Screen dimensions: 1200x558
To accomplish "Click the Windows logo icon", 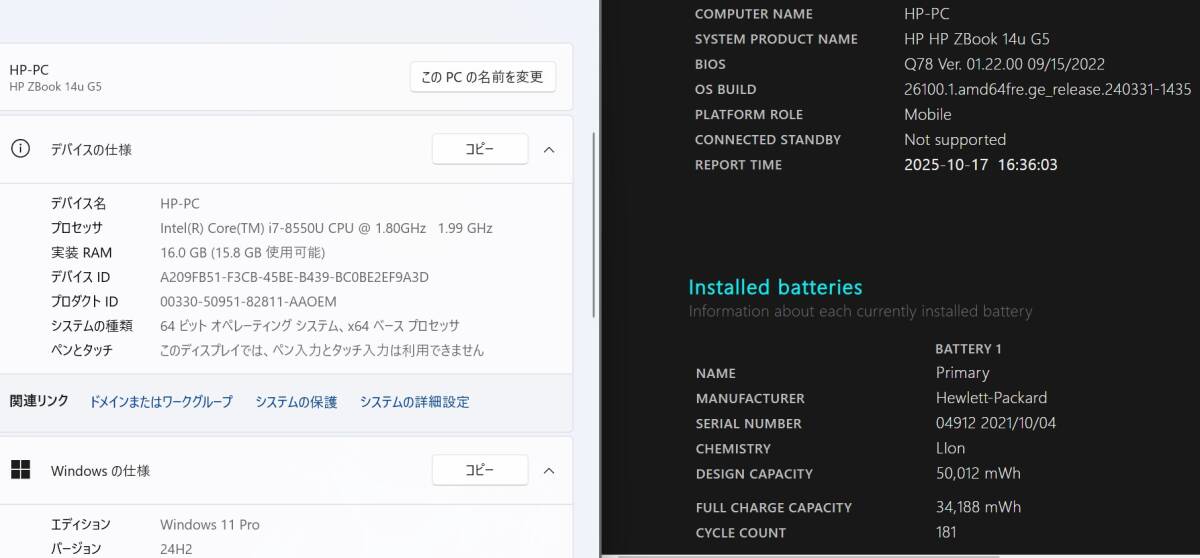I will tap(19, 470).
